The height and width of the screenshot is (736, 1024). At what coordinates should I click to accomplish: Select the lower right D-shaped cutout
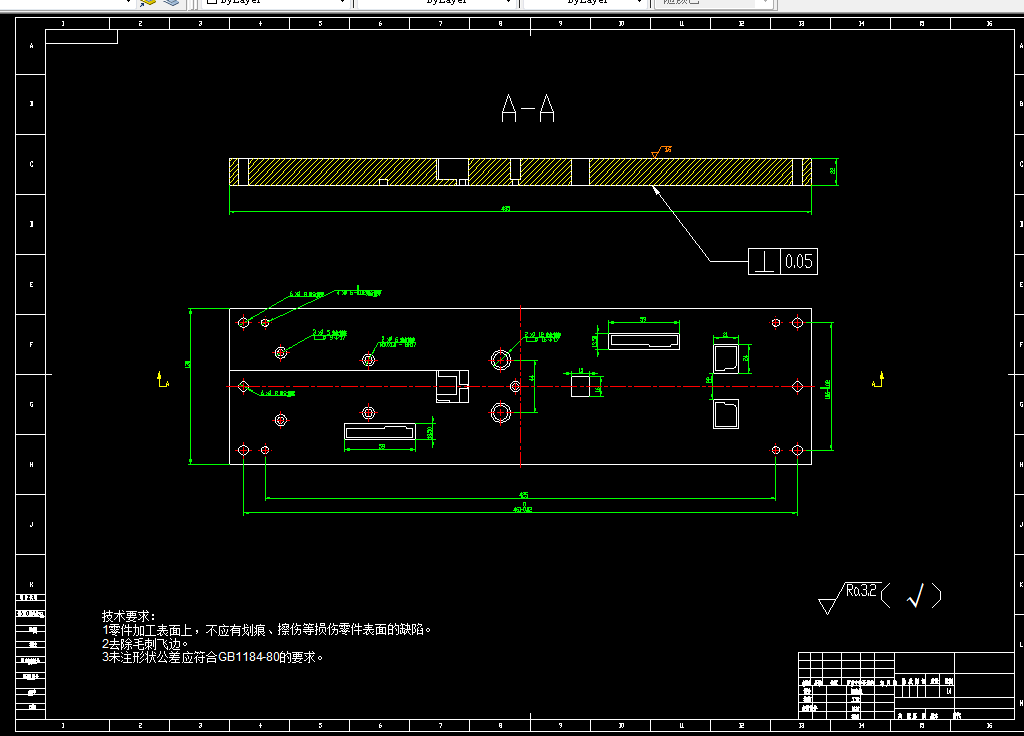[726, 414]
